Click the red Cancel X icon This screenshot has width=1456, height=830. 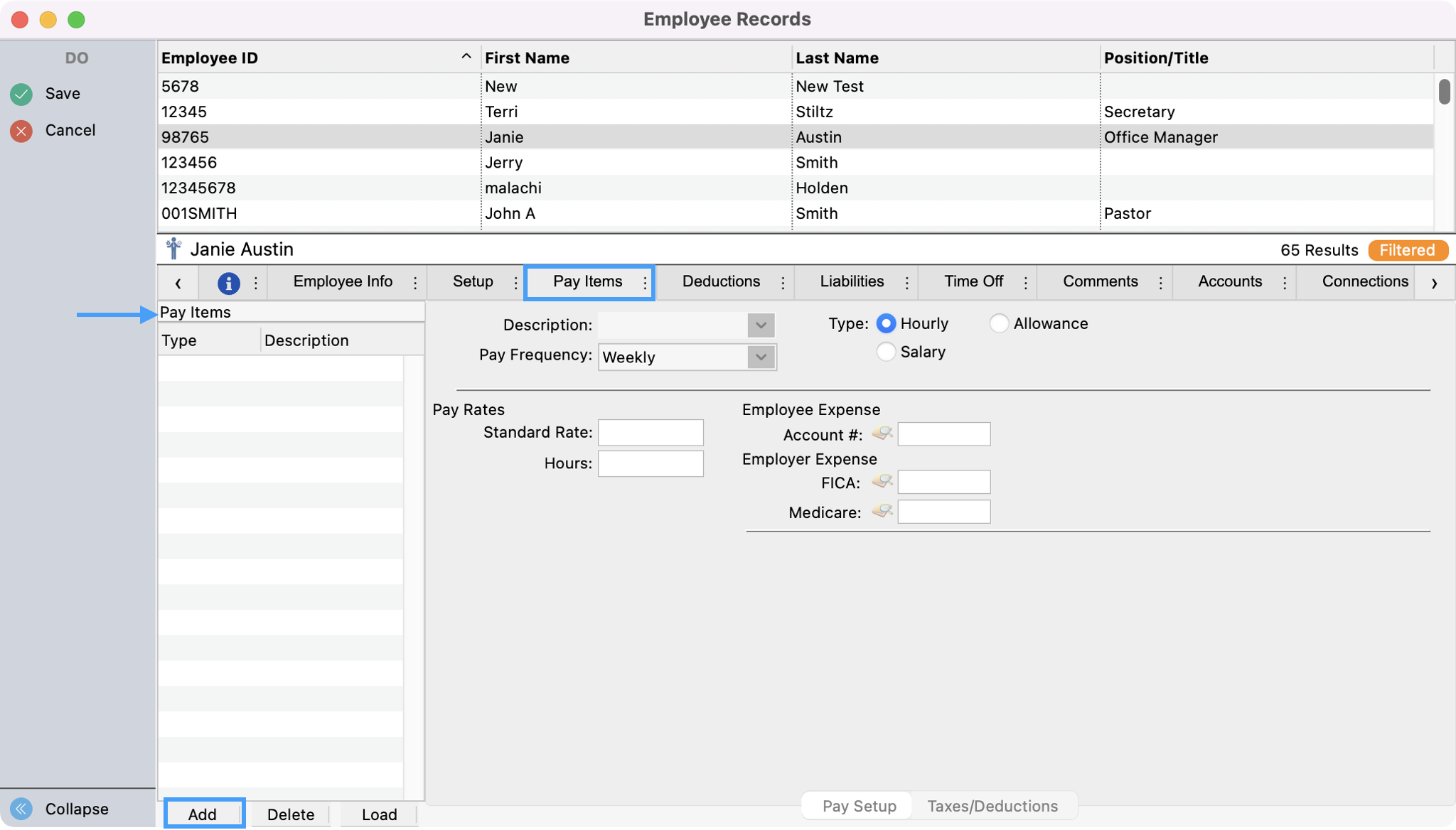click(21, 131)
